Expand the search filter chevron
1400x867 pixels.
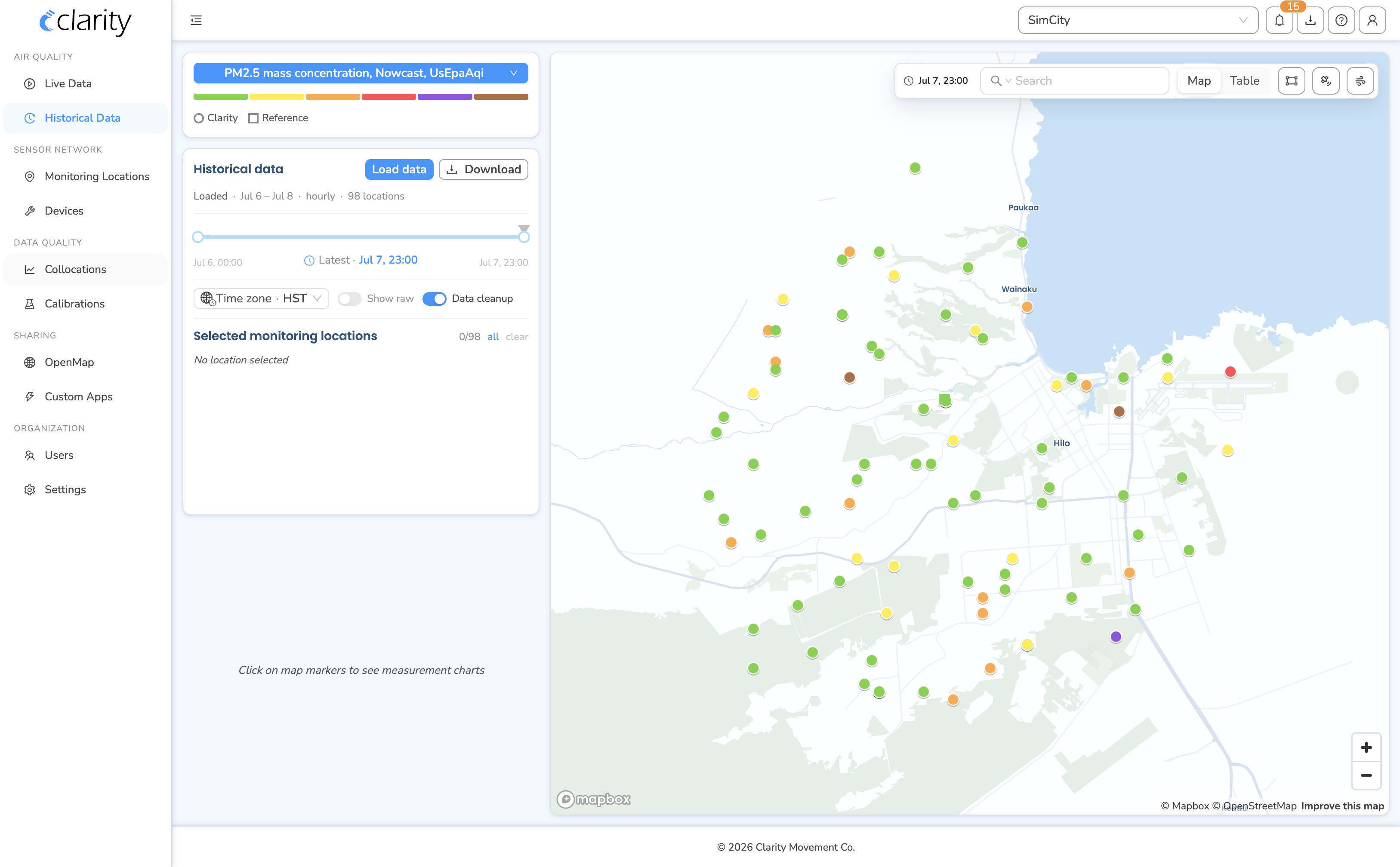click(x=1008, y=81)
